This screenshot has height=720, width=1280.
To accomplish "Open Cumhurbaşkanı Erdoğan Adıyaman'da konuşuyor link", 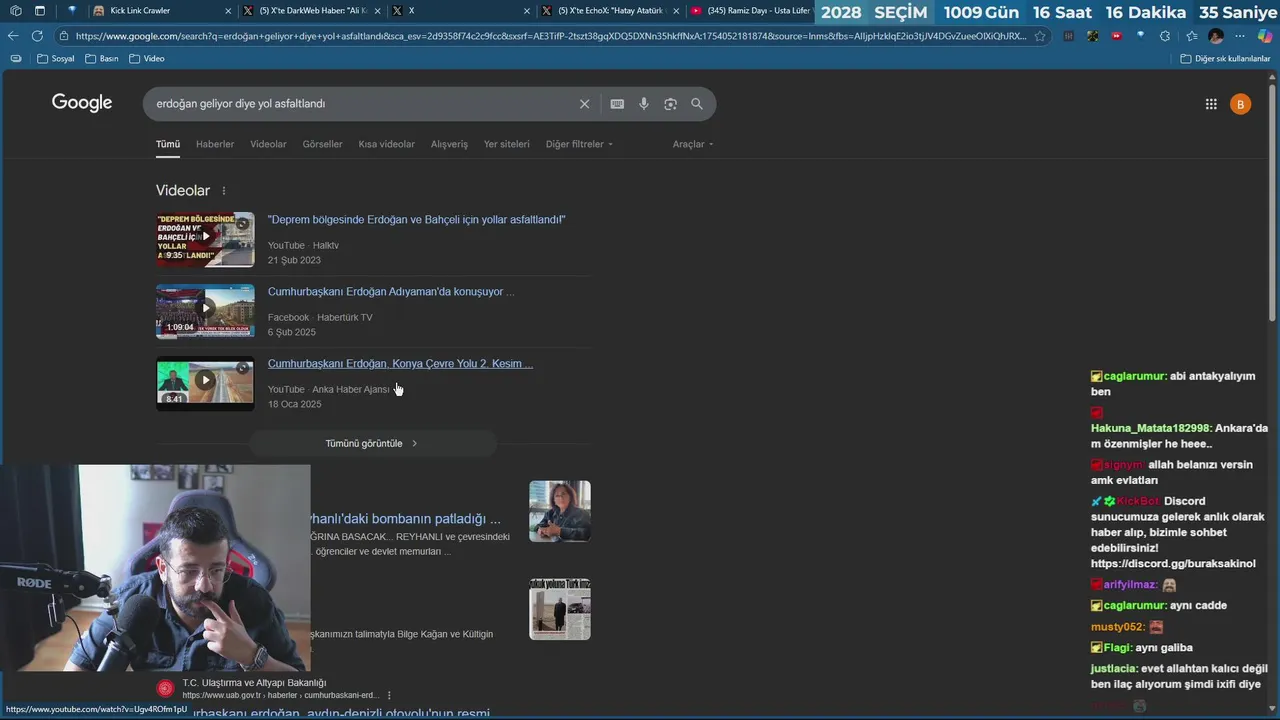I will (x=391, y=292).
